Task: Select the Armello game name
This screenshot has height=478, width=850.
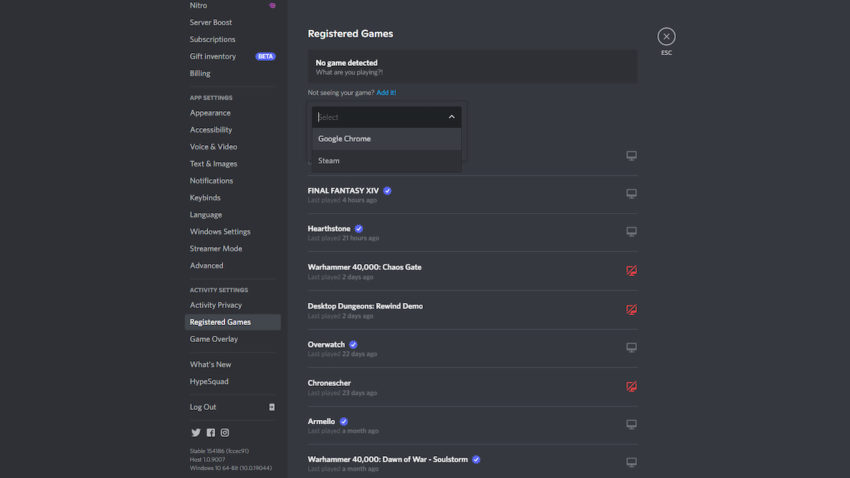Action: [x=321, y=421]
